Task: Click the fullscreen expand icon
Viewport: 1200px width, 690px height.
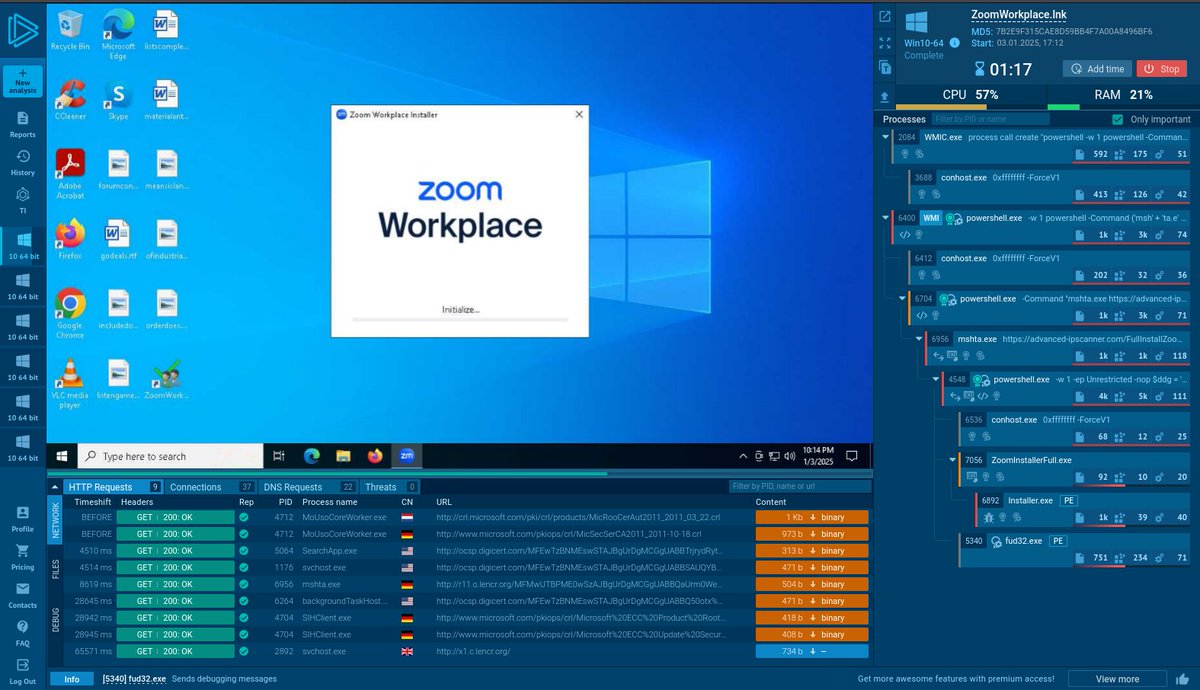Action: [885, 43]
